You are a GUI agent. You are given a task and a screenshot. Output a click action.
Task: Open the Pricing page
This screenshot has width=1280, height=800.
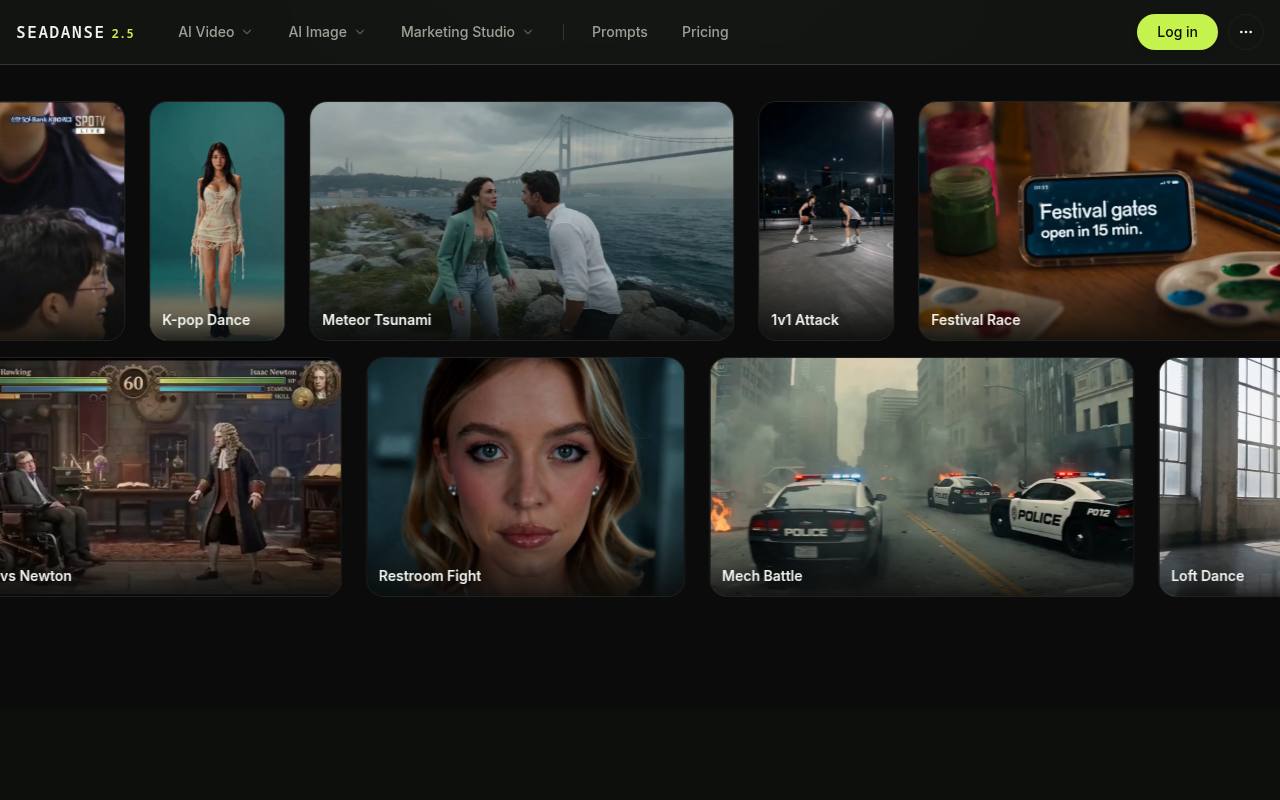pyautogui.click(x=705, y=32)
